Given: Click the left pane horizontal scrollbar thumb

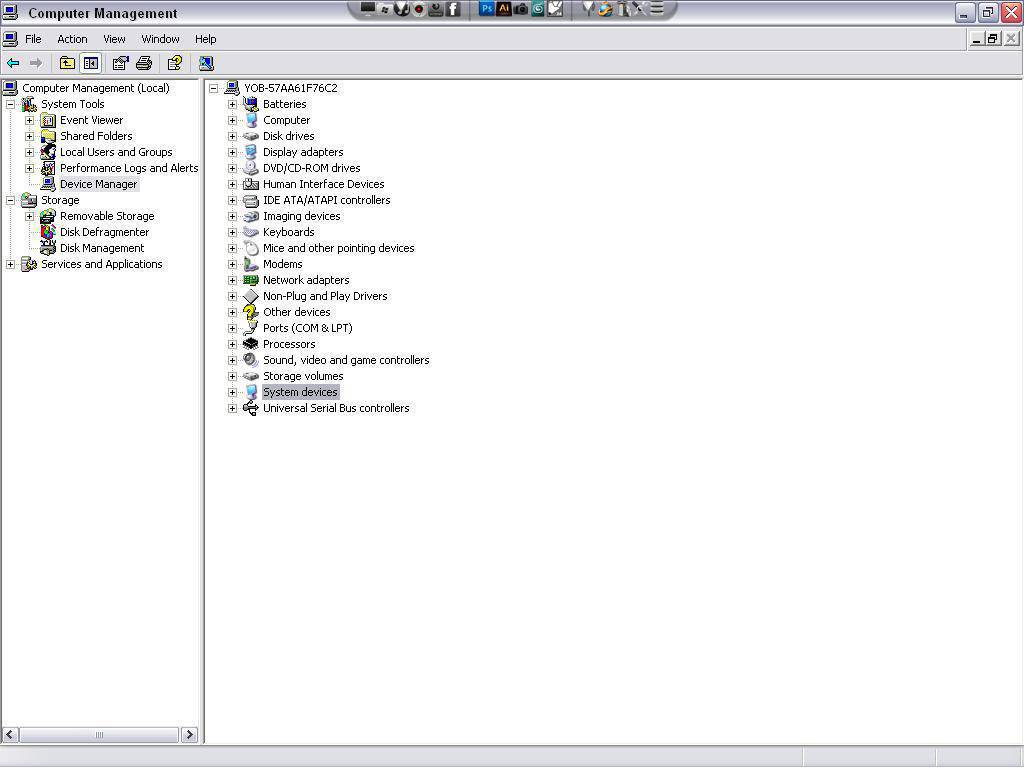Looking at the screenshot, I should tap(99, 735).
